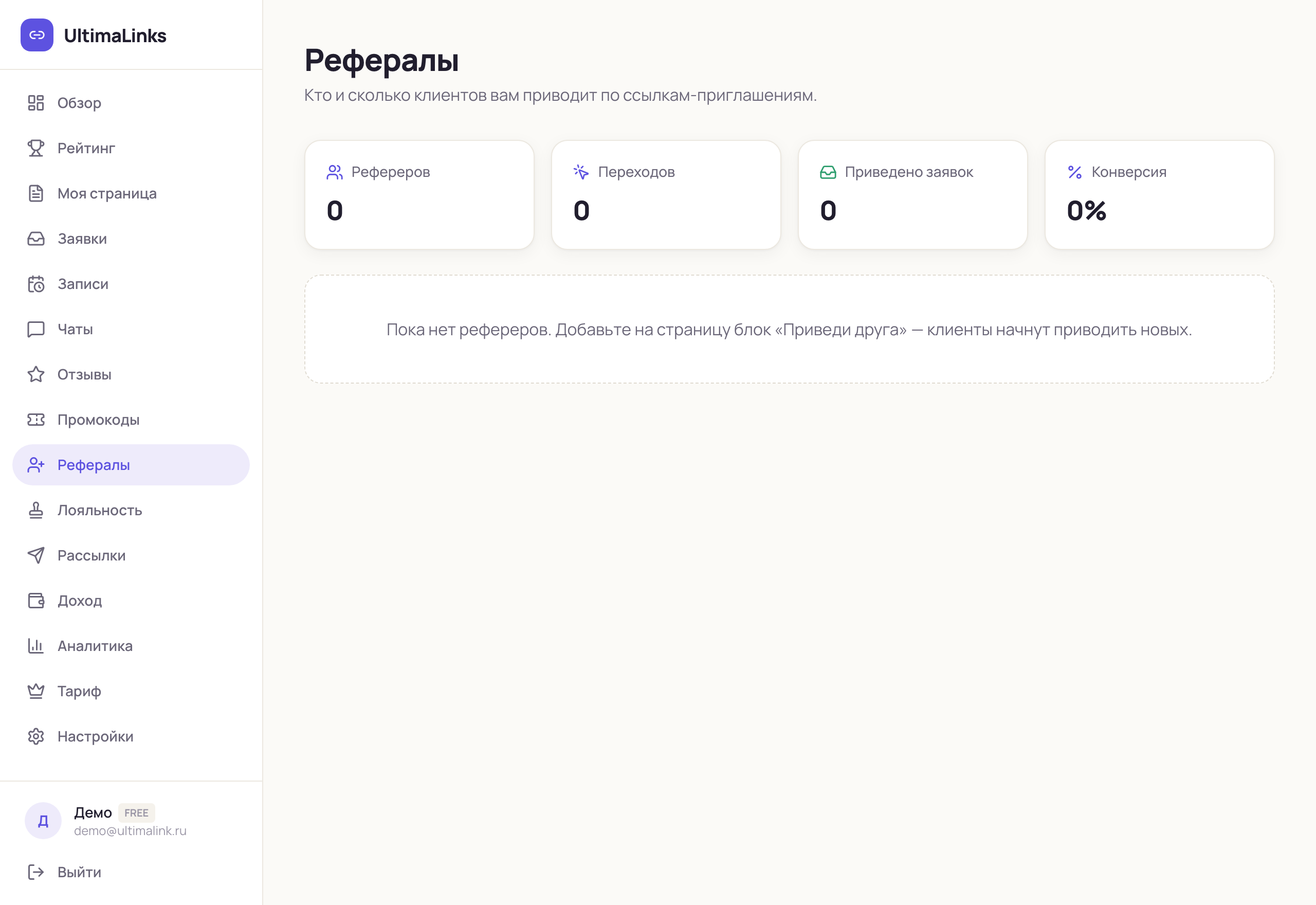Click the Рассылки paper plane icon

click(35, 555)
